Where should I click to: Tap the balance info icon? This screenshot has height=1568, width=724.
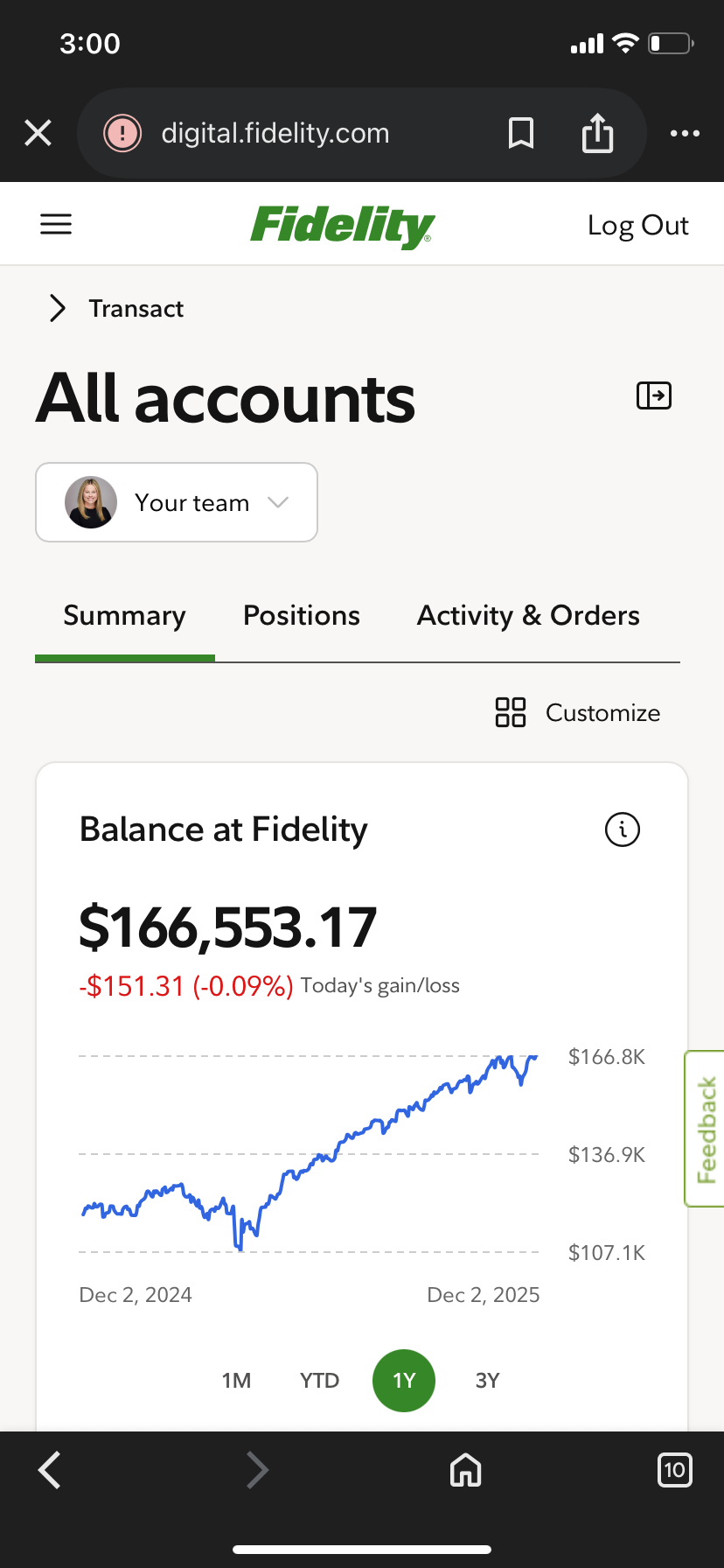623,829
